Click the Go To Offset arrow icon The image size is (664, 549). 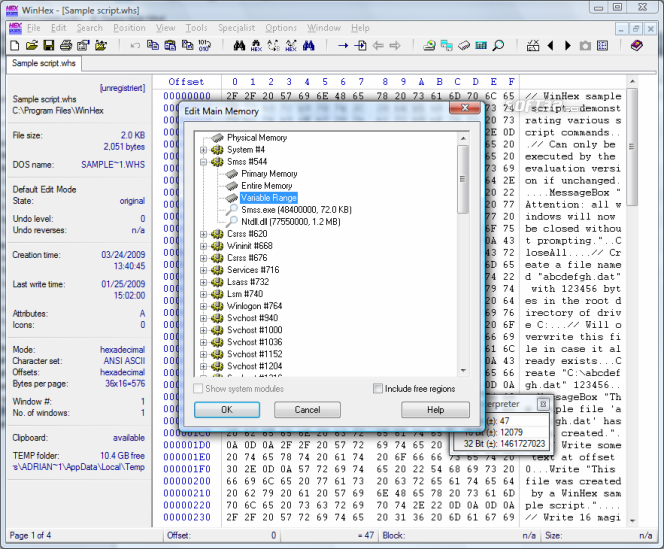(343, 45)
